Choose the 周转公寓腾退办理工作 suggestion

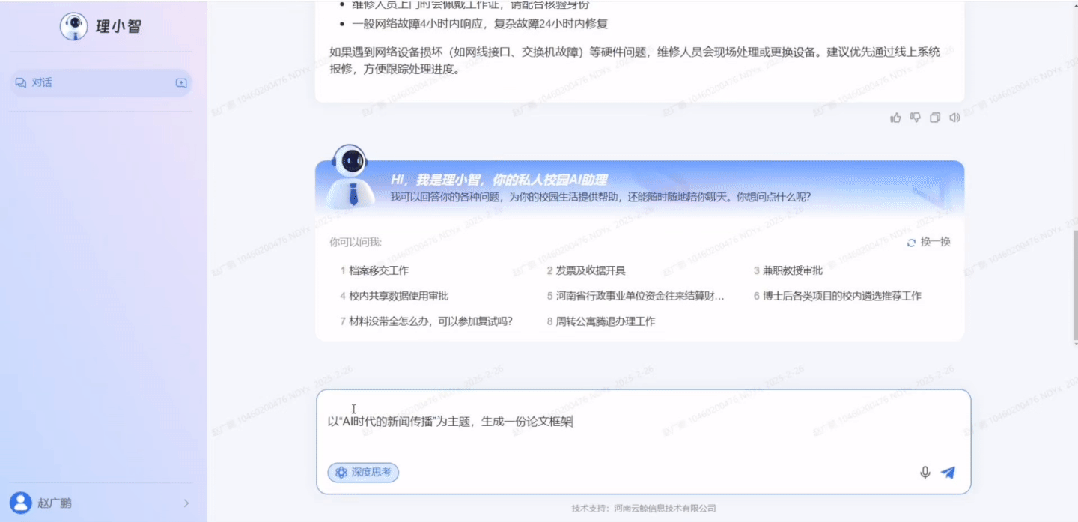click(605, 321)
